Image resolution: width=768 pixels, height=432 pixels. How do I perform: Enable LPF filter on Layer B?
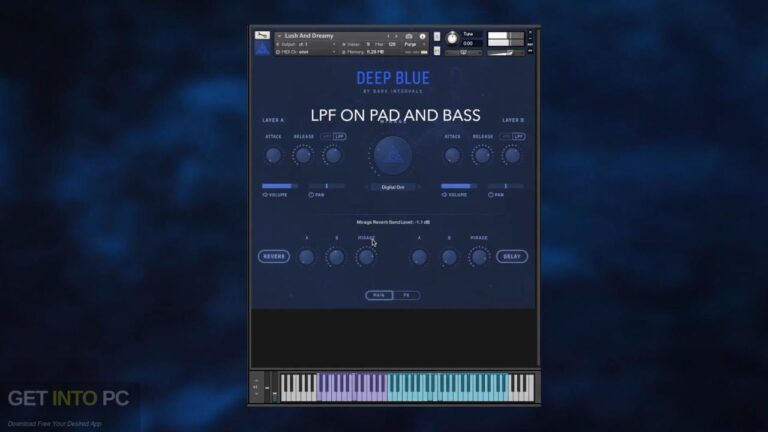[519, 136]
